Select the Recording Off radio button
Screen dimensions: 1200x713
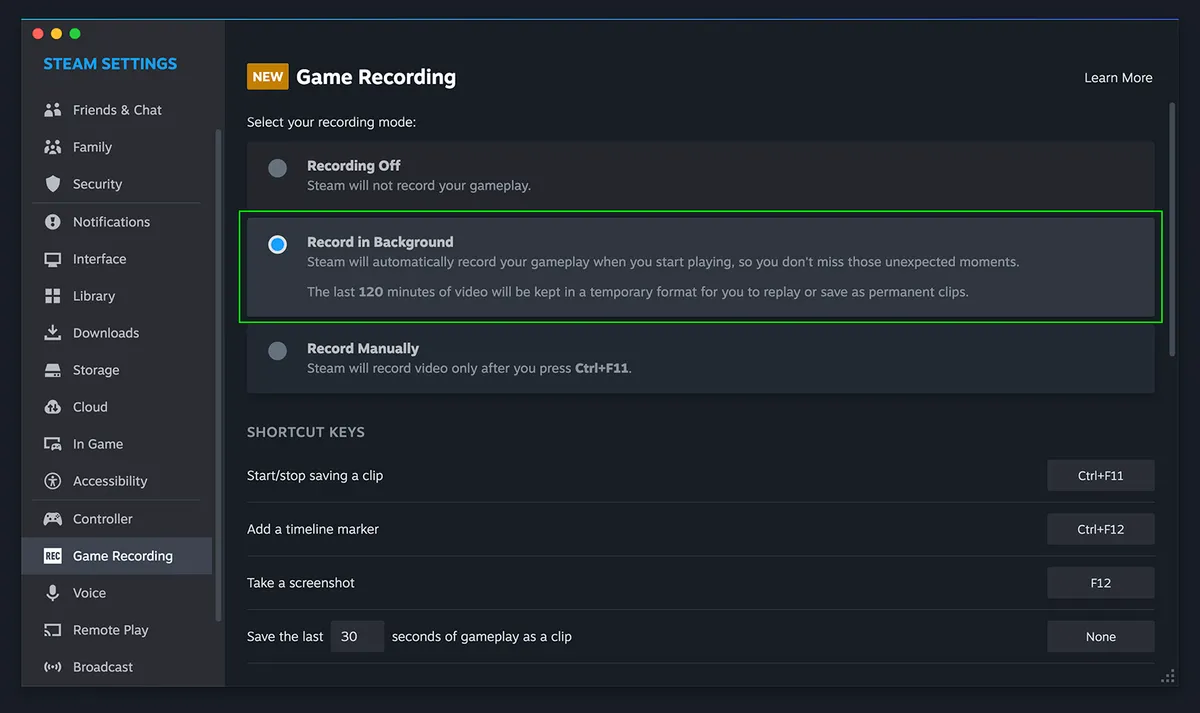[x=278, y=168]
